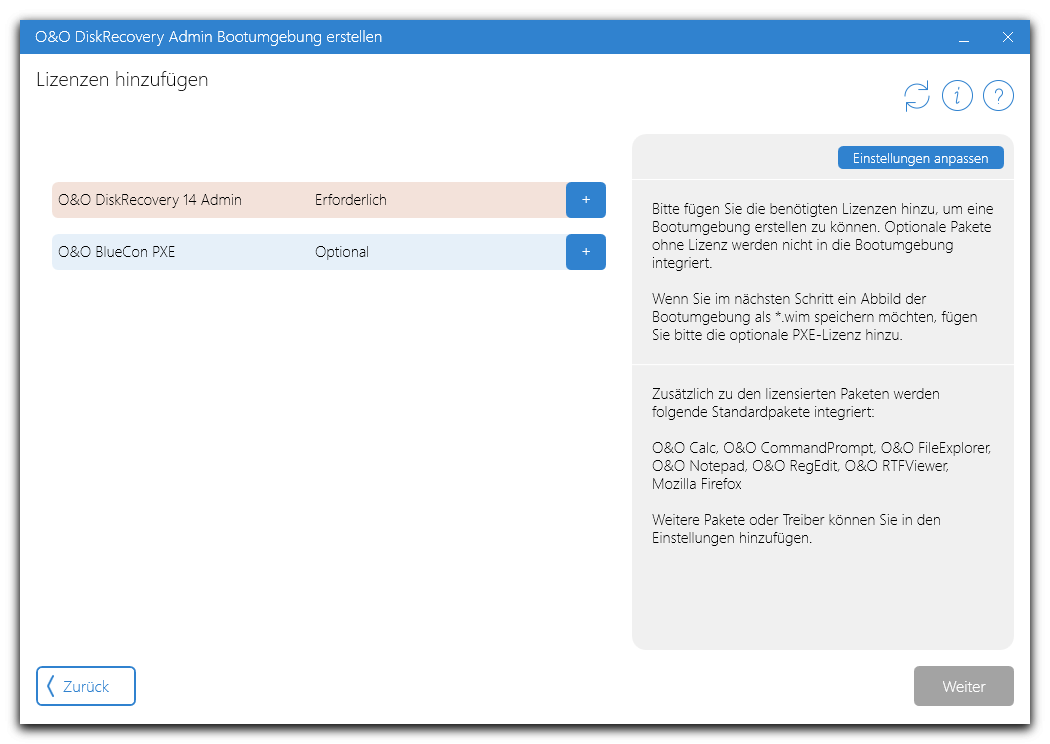Click the paragraph starting Wenn Sie im nächsten Schritt
This screenshot has height=744, width=1050.
[815, 317]
